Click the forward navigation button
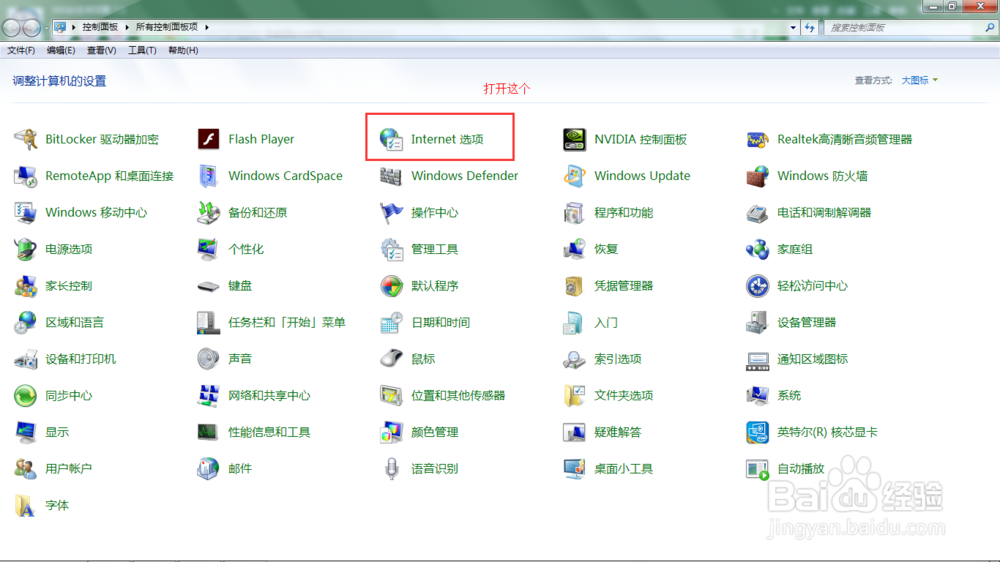The height and width of the screenshot is (562, 1000). 31,27
